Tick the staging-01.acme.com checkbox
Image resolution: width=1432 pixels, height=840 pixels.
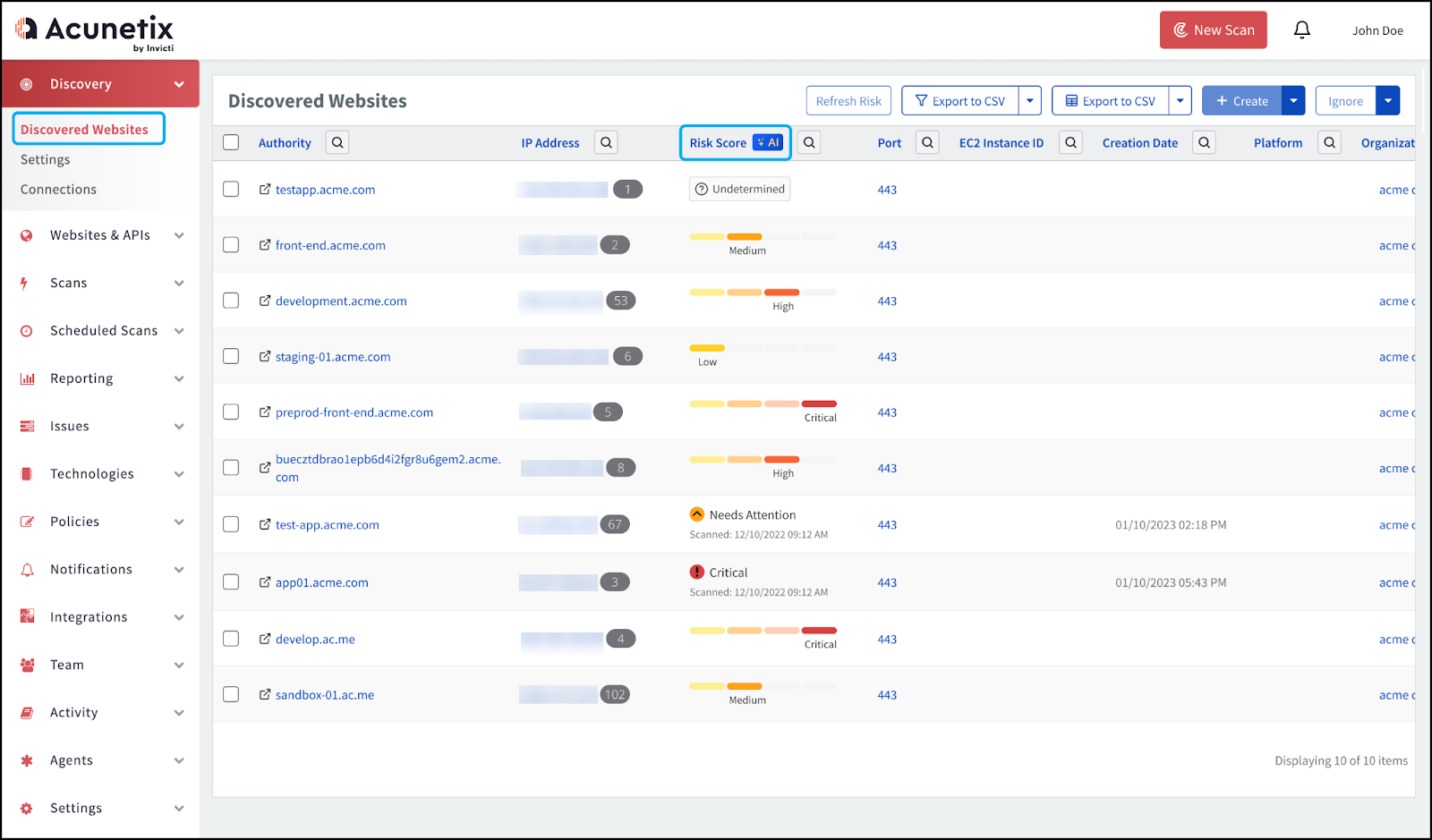click(x=231, y=356)
